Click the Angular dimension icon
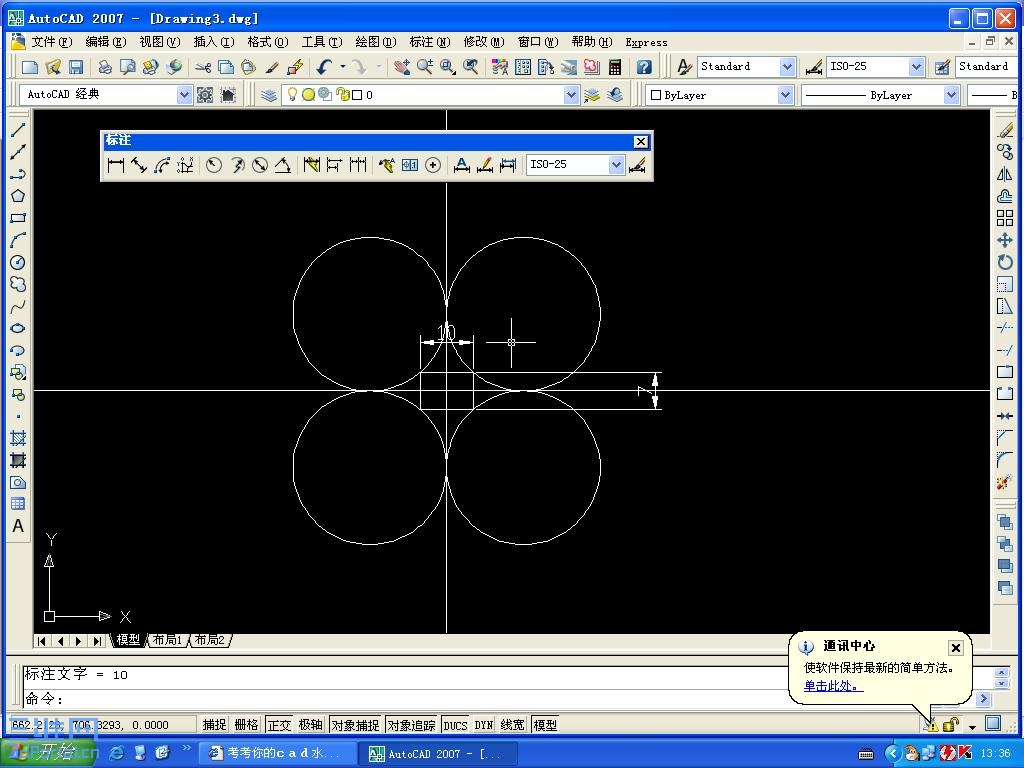Viewport: 1024px width, 768px height. pos(282,165)
